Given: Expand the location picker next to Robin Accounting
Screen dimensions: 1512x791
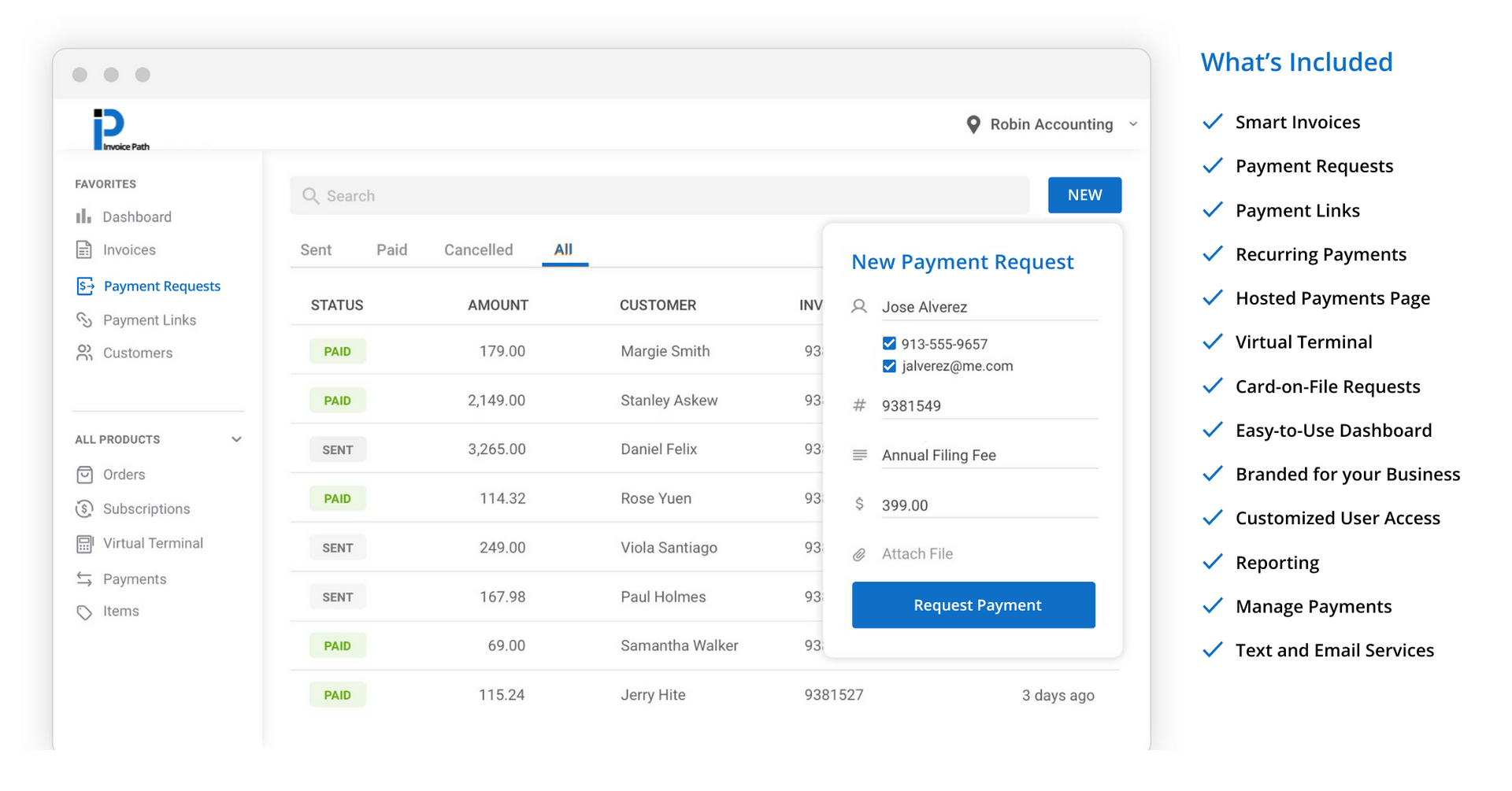Looking at the screenshot, I should pos(1134,124).
